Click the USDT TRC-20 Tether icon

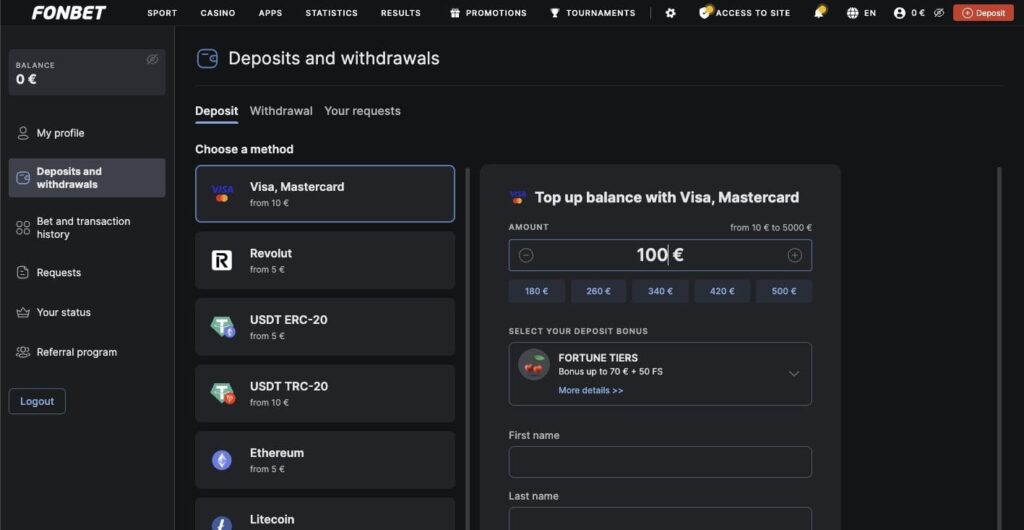pos(222,393)
